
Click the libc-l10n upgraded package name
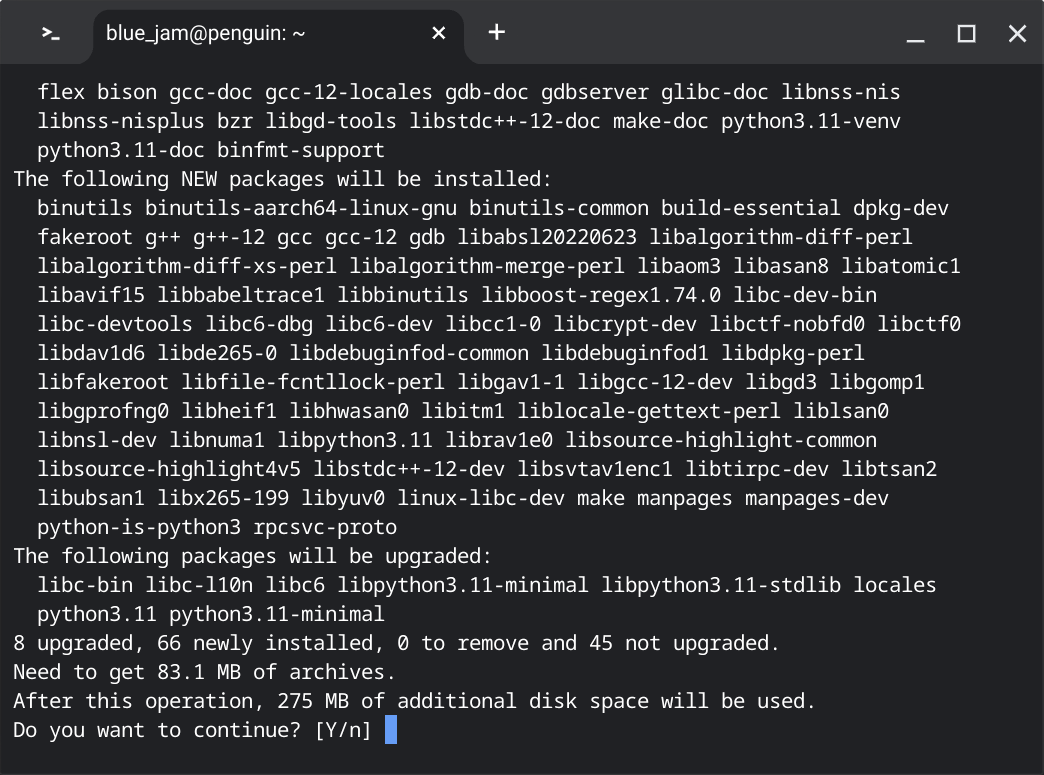coord(199,585)
